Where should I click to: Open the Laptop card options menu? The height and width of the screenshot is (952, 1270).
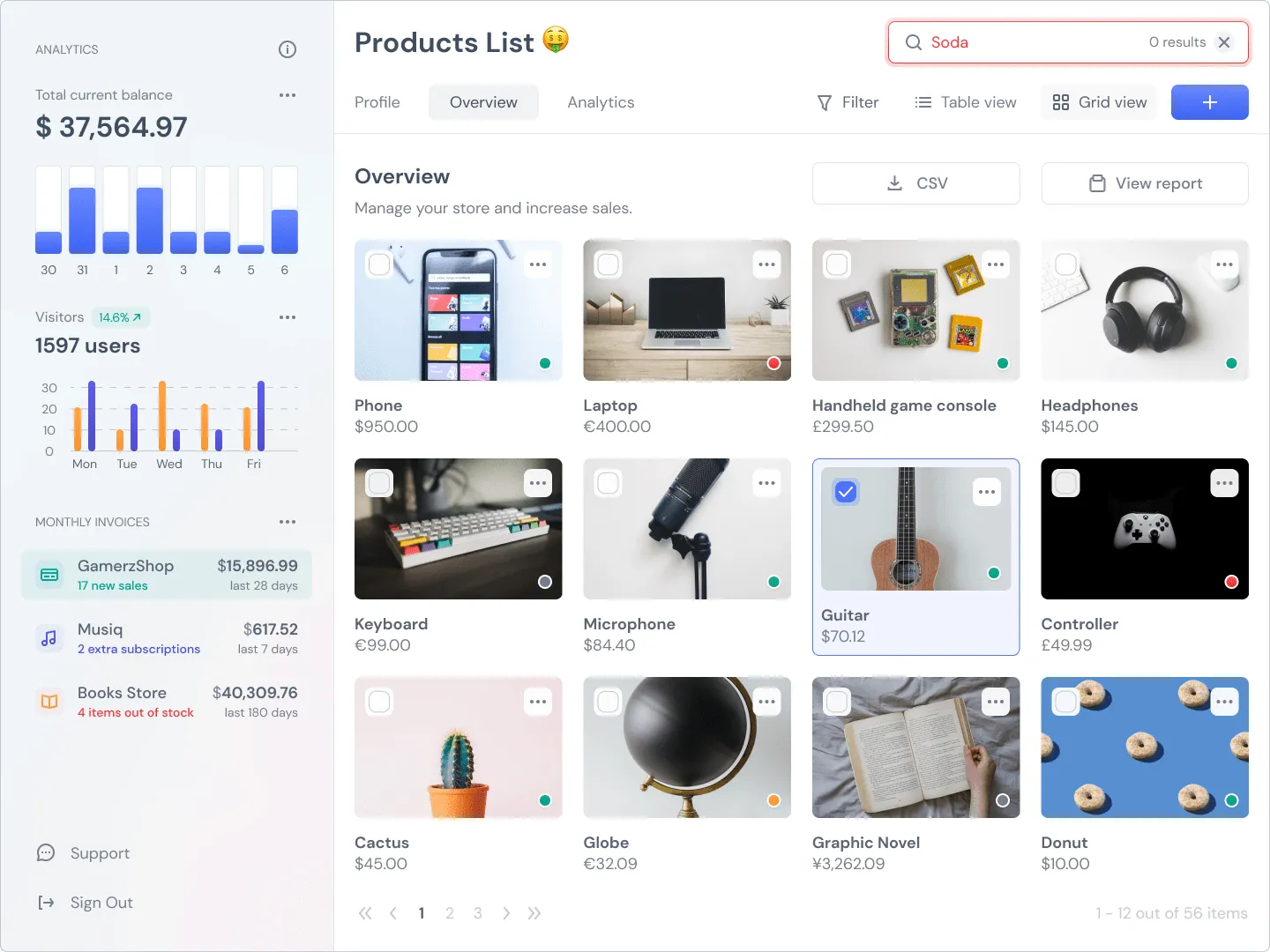766,264
